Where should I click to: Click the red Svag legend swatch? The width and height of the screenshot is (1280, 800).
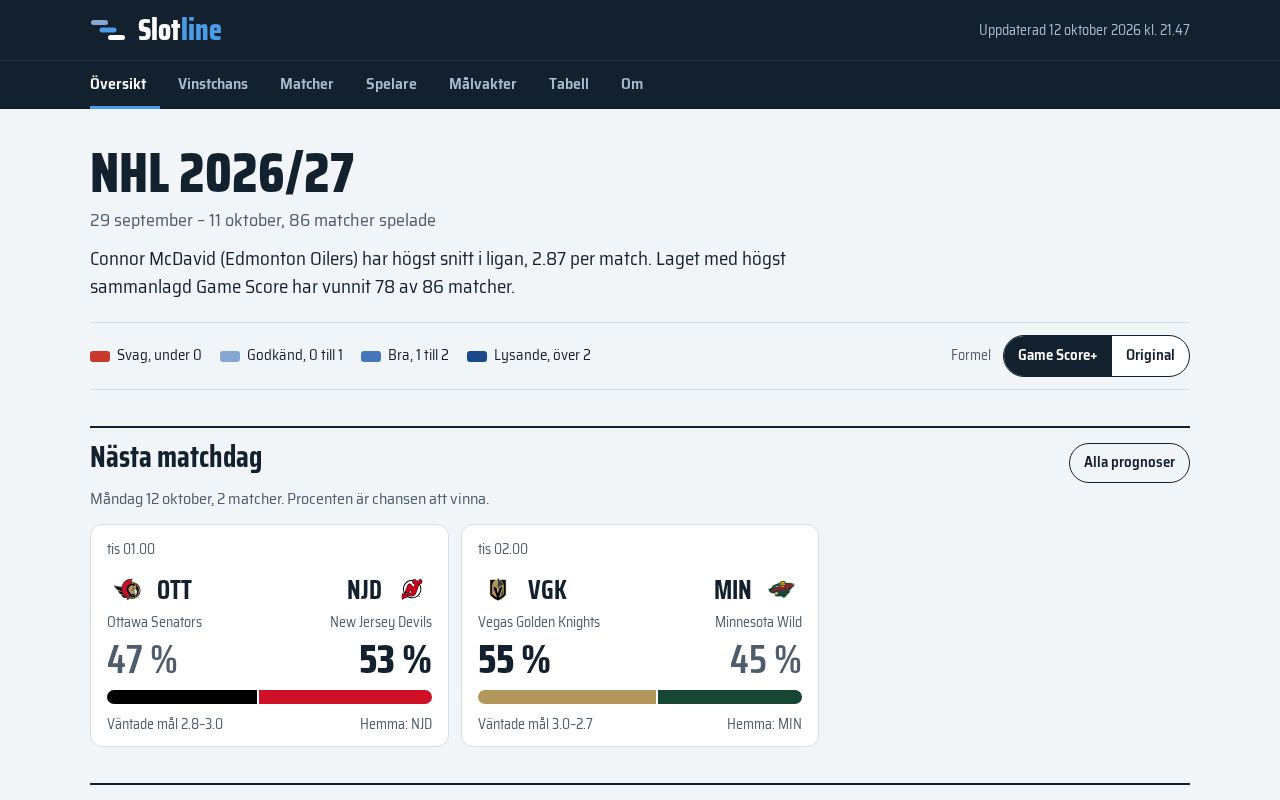click(100, 356)
